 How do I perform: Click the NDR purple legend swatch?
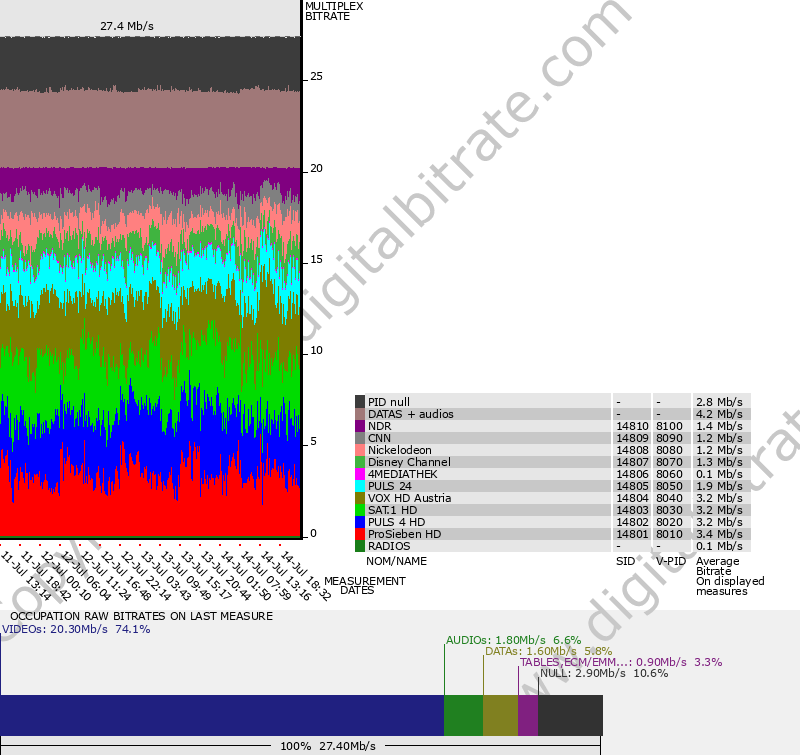(360, 425)
